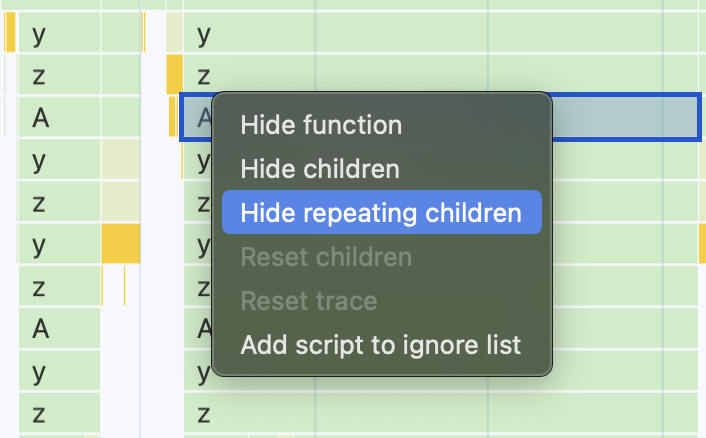This screenshot has width=706, height=438.
Task: Click the bright yellow block left of the top-right z frame
Action: point(174,76)
